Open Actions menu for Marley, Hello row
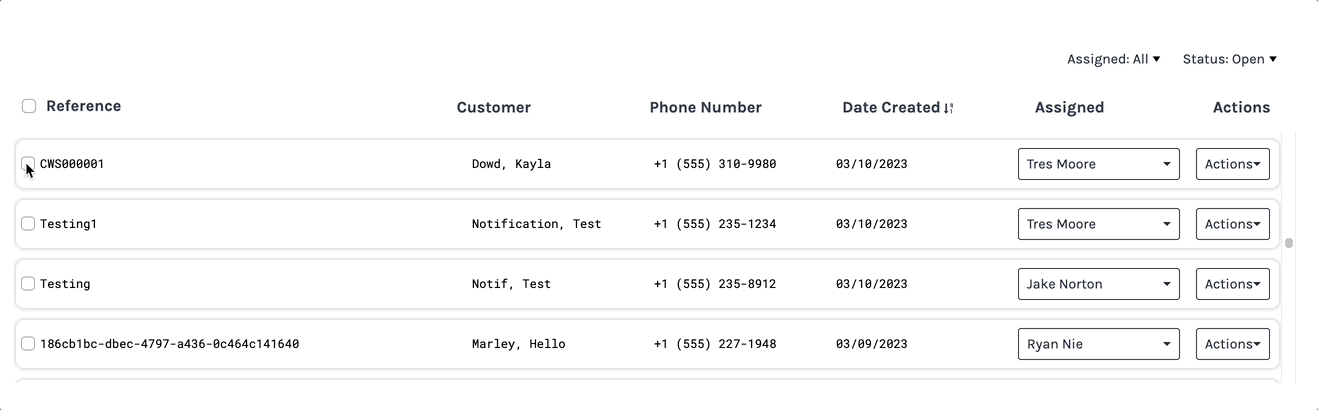Image resolution: width=1318 pixels, height=410 pixels. pyautogui.click(x=1232, y=344)
